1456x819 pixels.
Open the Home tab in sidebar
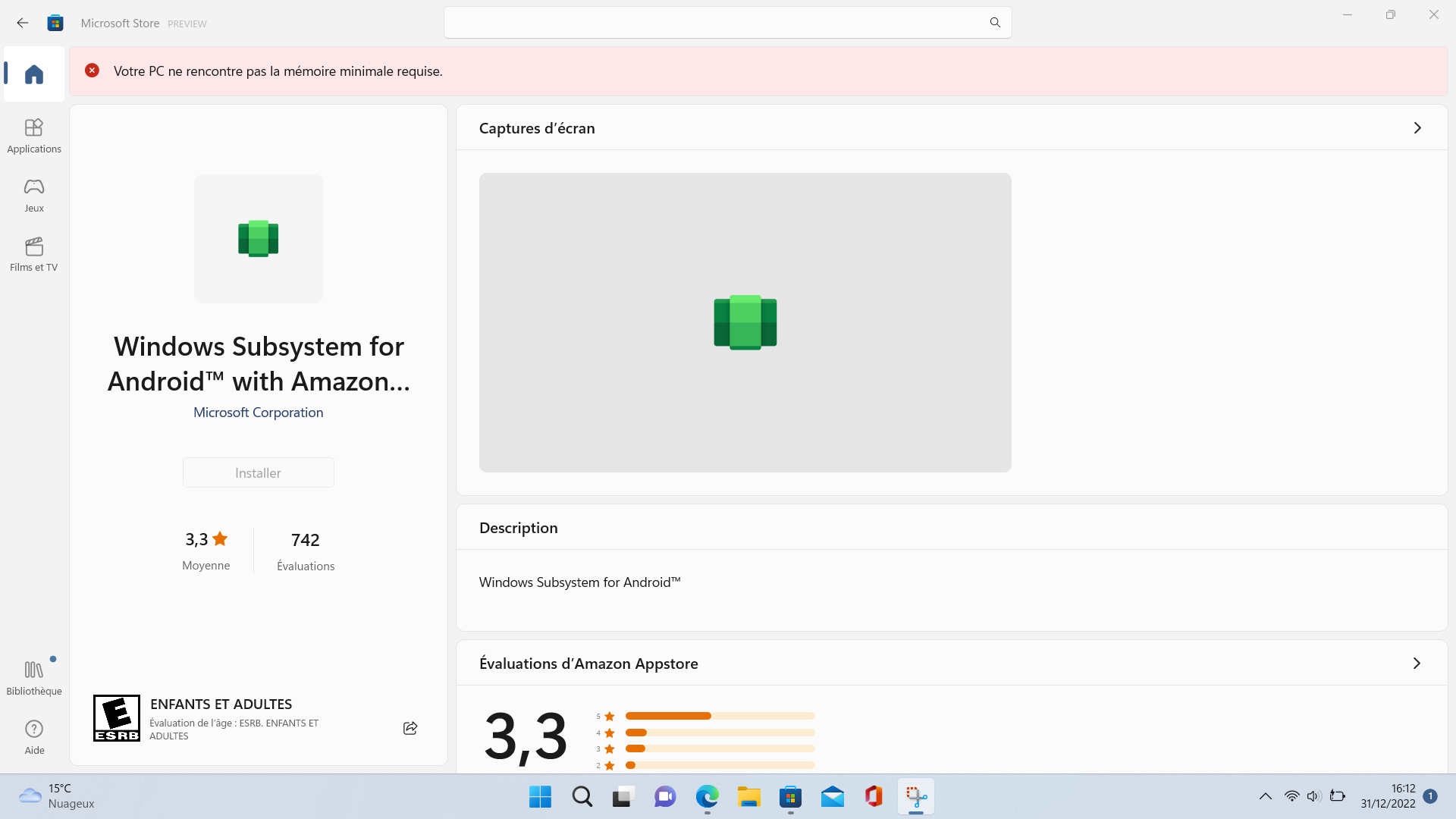[34, 74]
